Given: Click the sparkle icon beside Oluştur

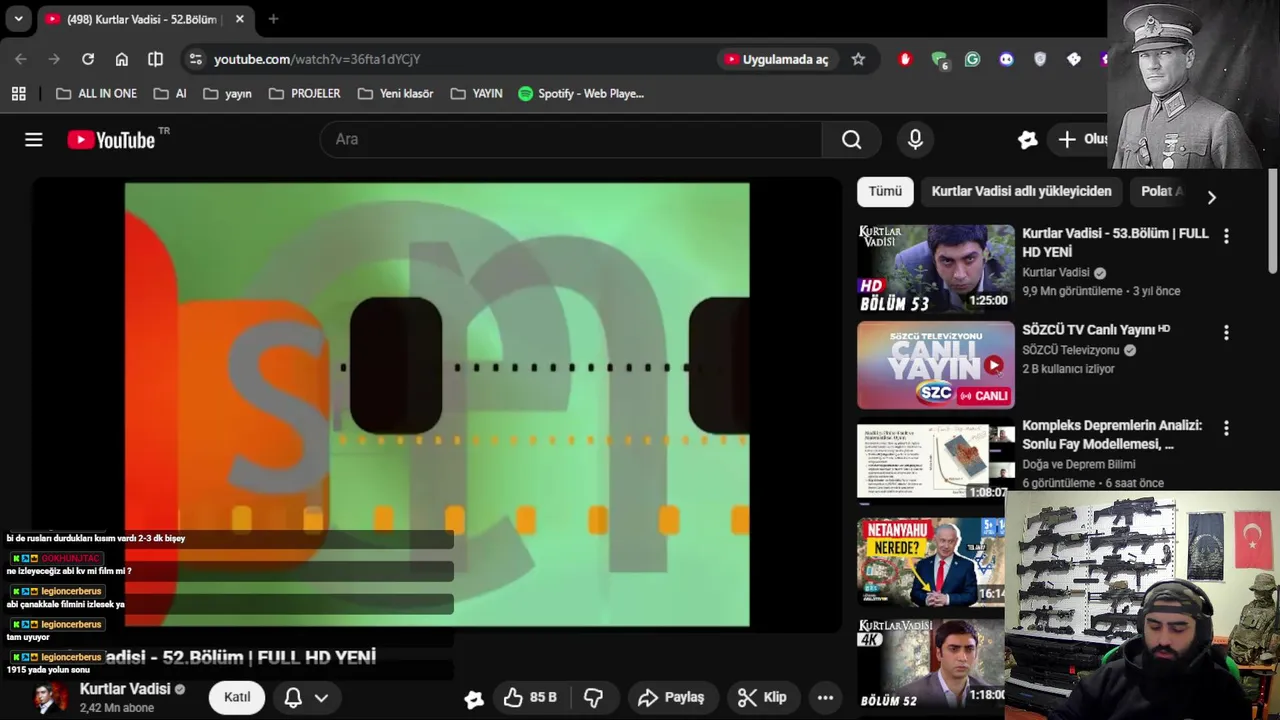Looking at the screenshot, I should click(1027, 140).
